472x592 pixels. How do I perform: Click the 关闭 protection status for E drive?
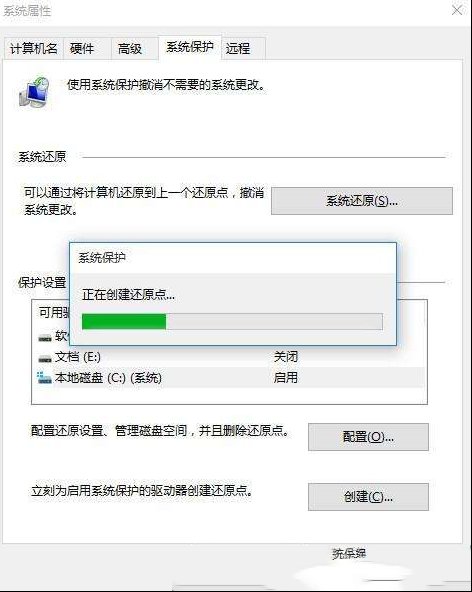pos(285,357)
